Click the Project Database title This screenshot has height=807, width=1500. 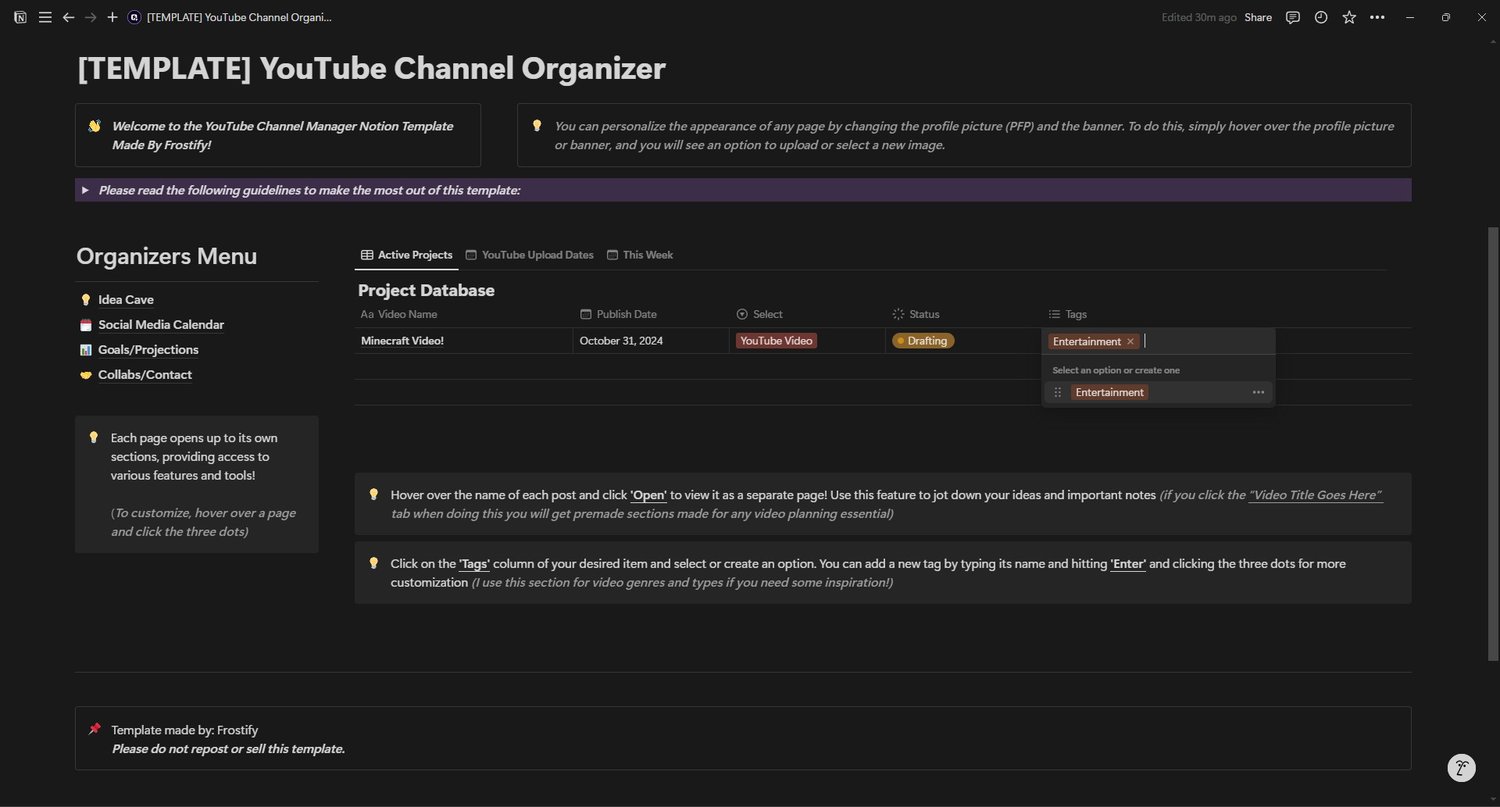tap(426, 290)
